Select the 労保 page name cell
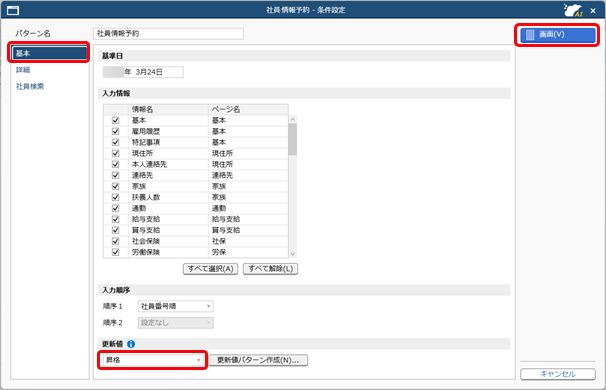The height and width of the screenshot is (390, 606). (x=249, y=252)
